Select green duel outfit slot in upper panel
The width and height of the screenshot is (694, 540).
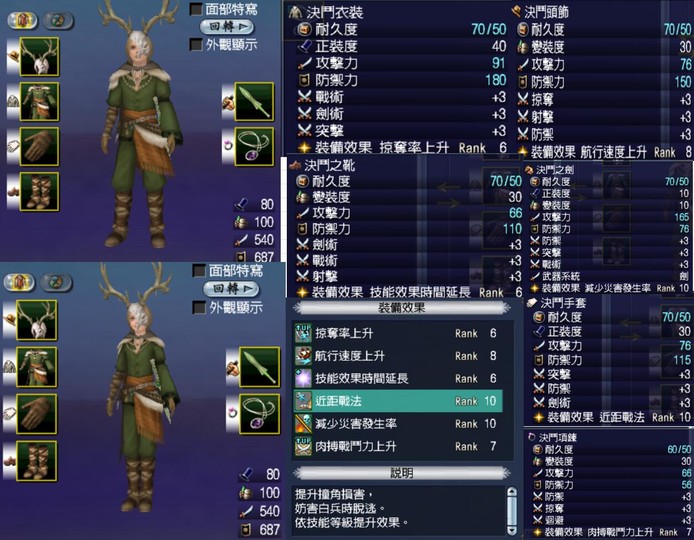[x=39, y=101]
